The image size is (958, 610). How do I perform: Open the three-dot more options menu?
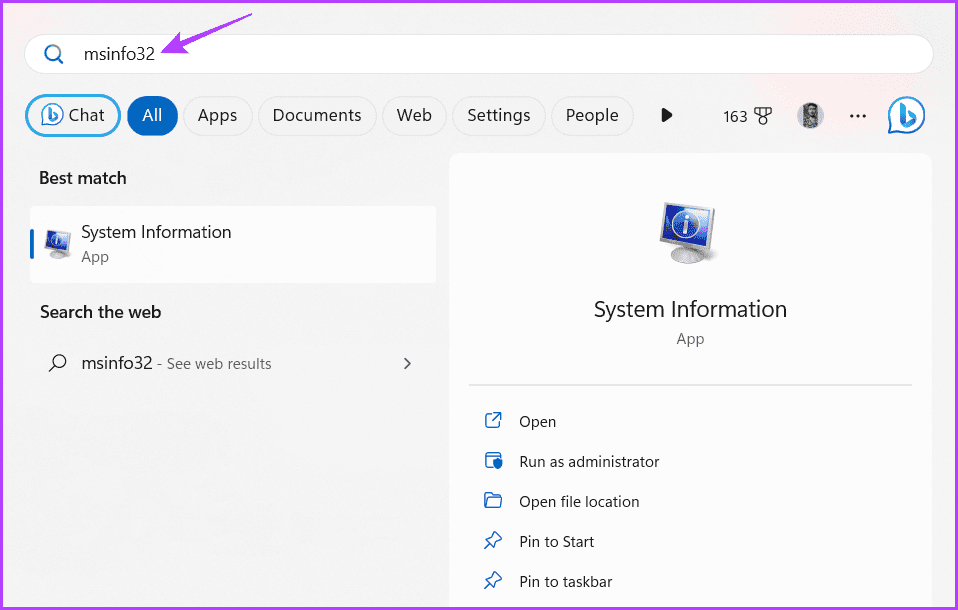pyautogui.click(x=858, y=116)
